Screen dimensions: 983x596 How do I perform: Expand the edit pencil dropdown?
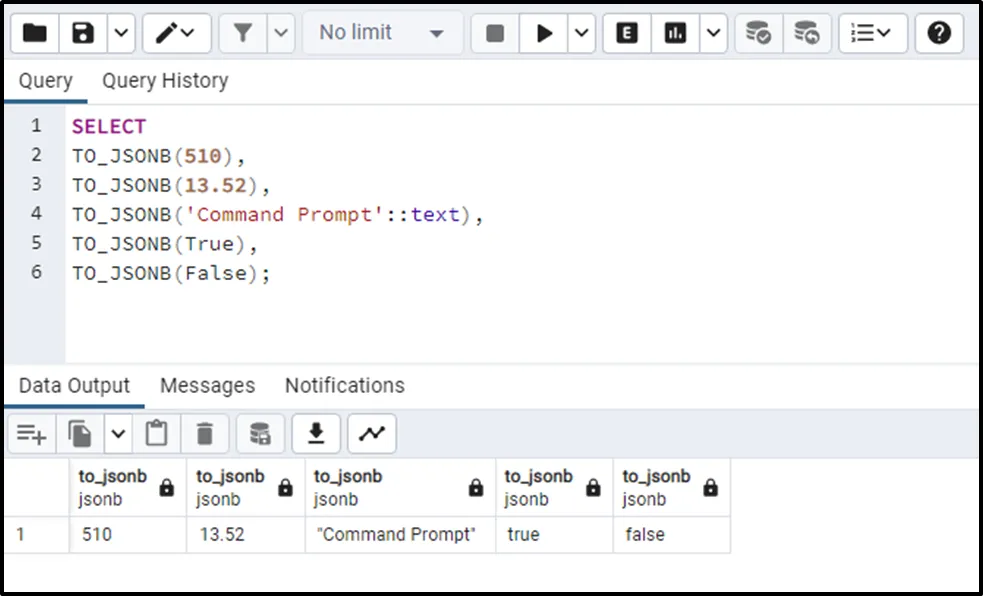pyautogui.click(x=176, y=33)
